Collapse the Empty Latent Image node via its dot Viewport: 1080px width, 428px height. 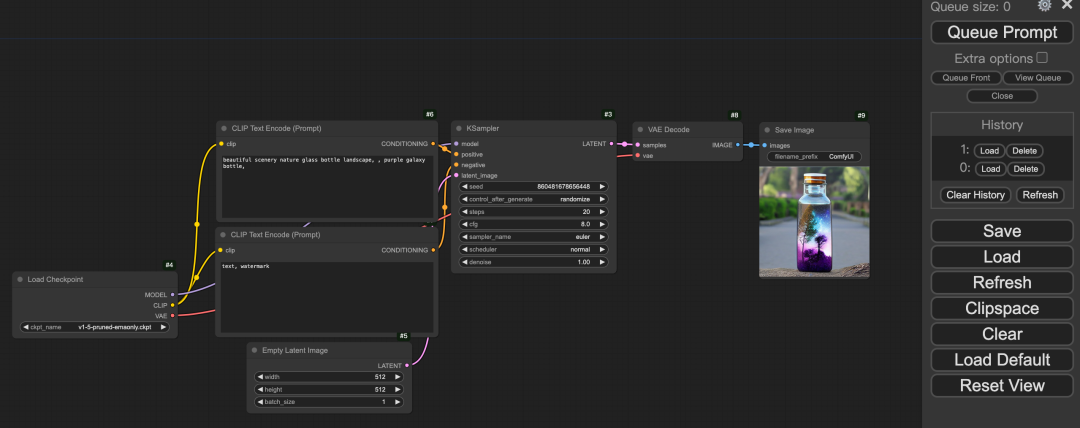click(x=254, y=350)
